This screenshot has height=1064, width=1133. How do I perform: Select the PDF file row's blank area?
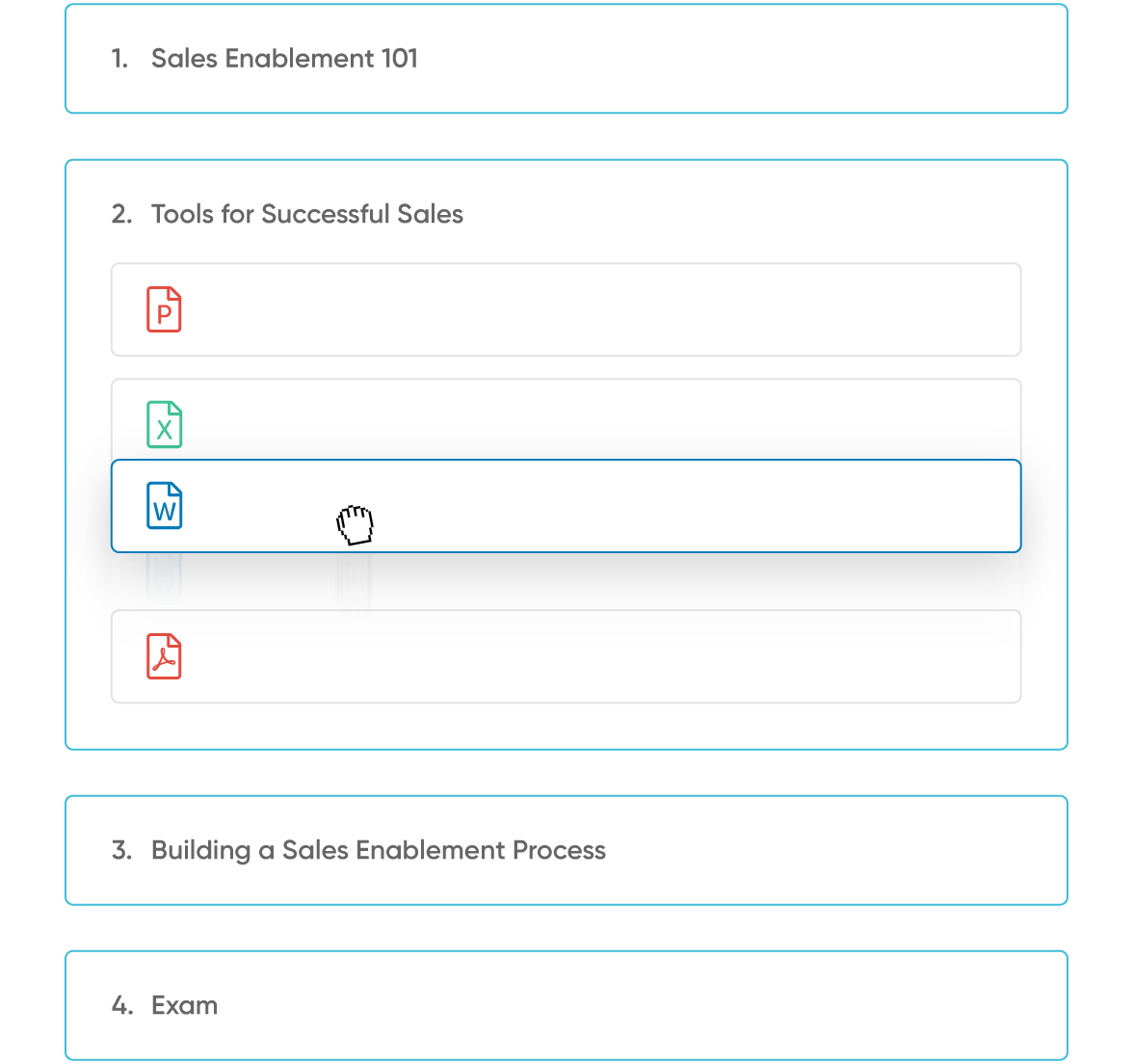(x=599, y=656)
